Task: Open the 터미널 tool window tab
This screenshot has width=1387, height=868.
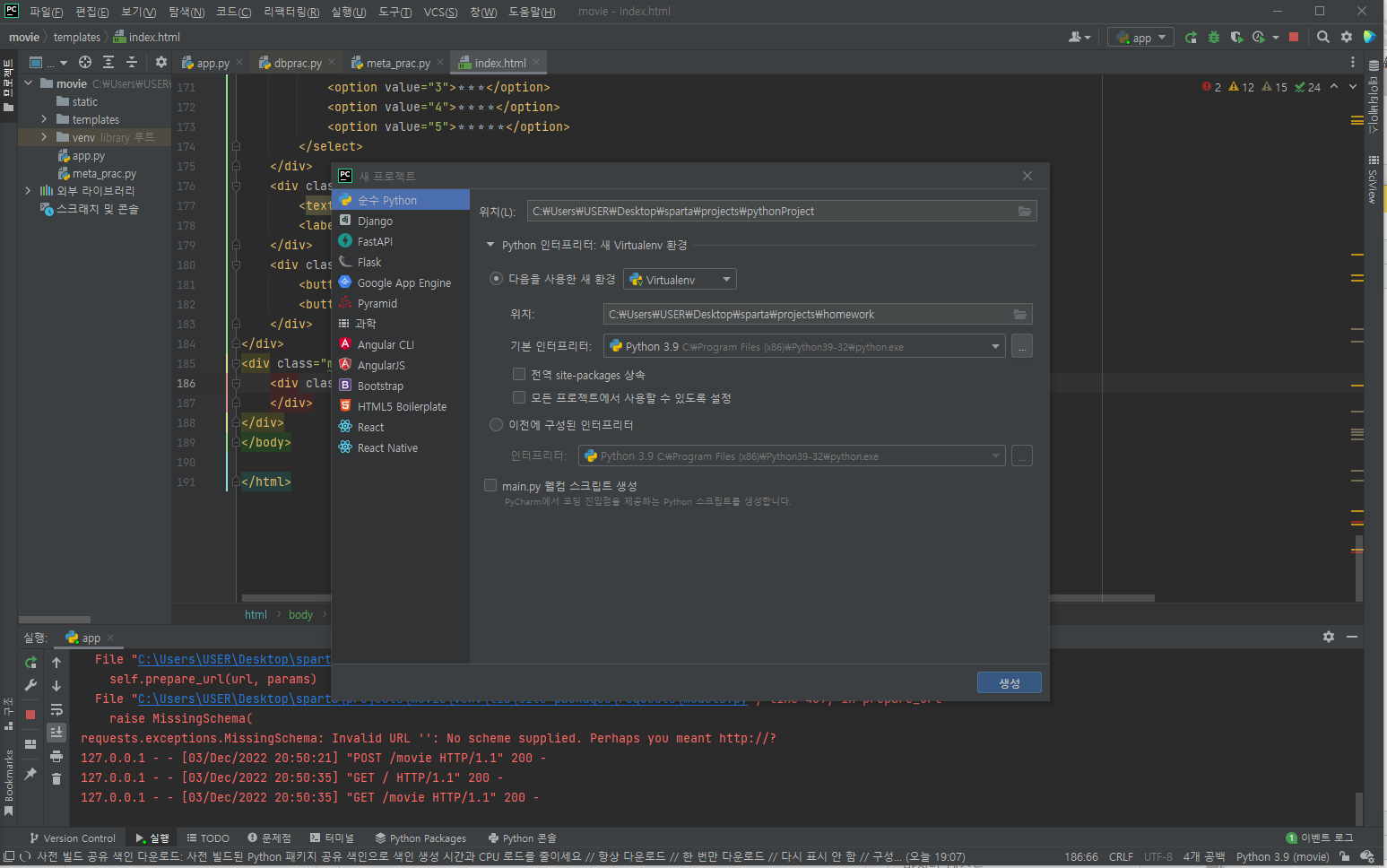Action: pyautogui.click(x=332, y=838)
